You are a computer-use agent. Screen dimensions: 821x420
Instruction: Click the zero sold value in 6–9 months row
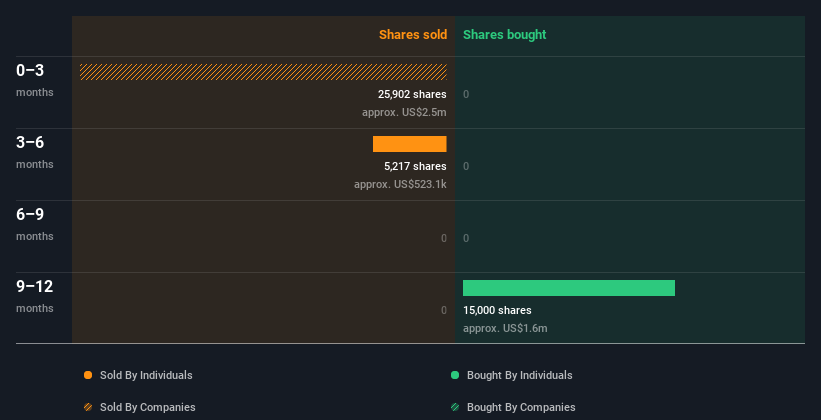[443, 238]
